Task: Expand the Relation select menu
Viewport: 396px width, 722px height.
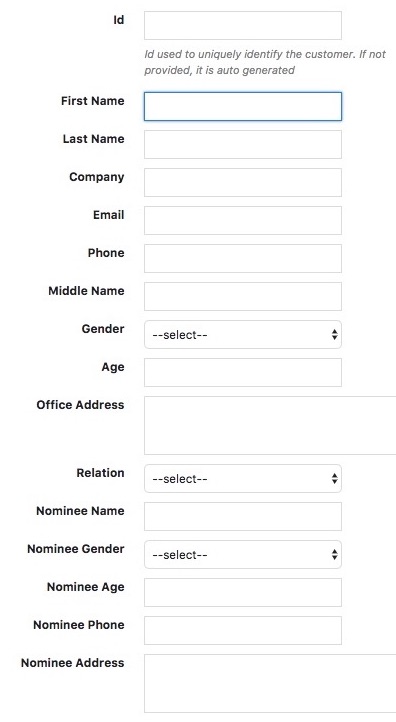Action: (243, 478)
